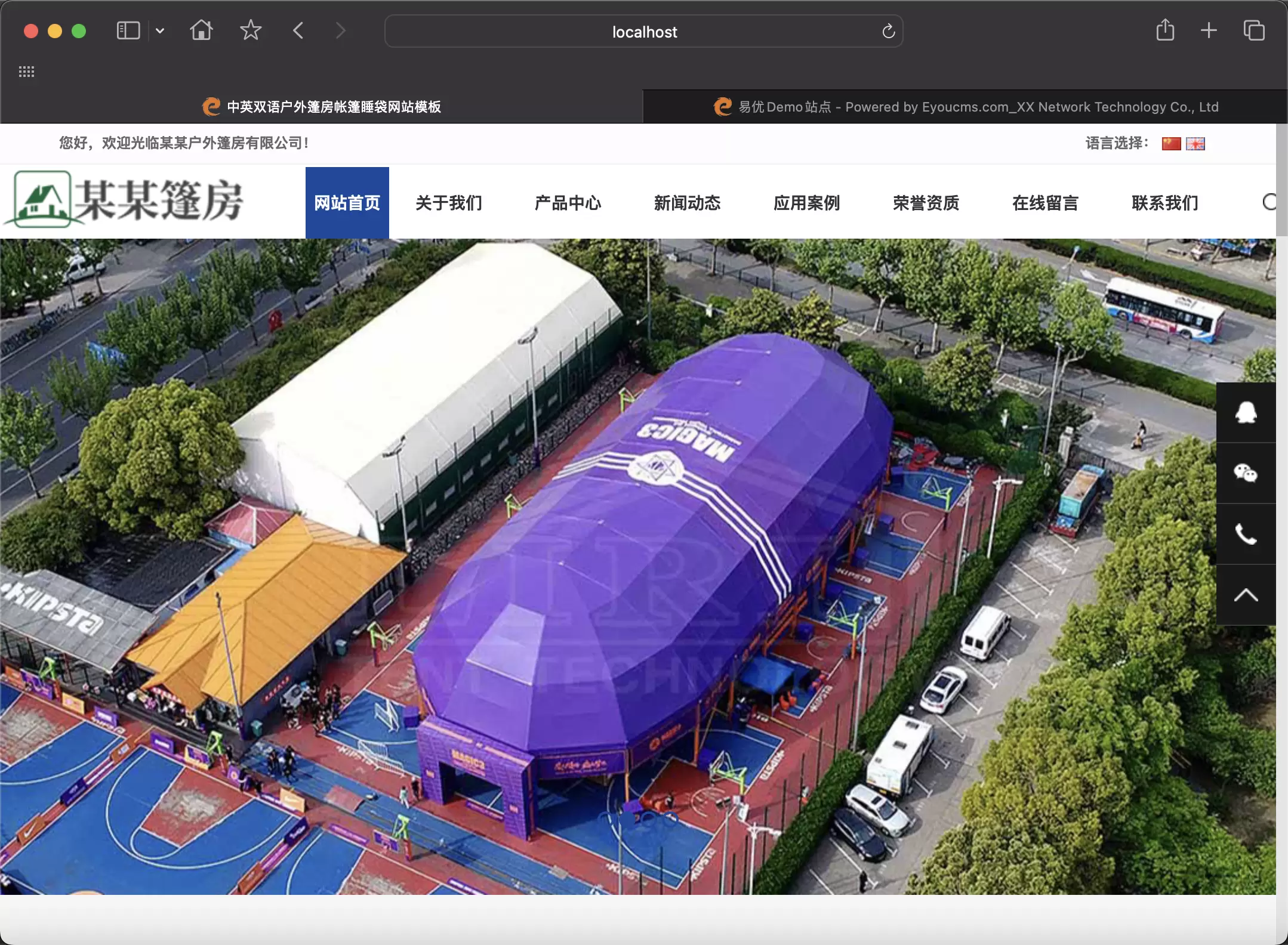Click the 语言选择 label
This screenshot has height=945, width=1288.
point(1116,143)
